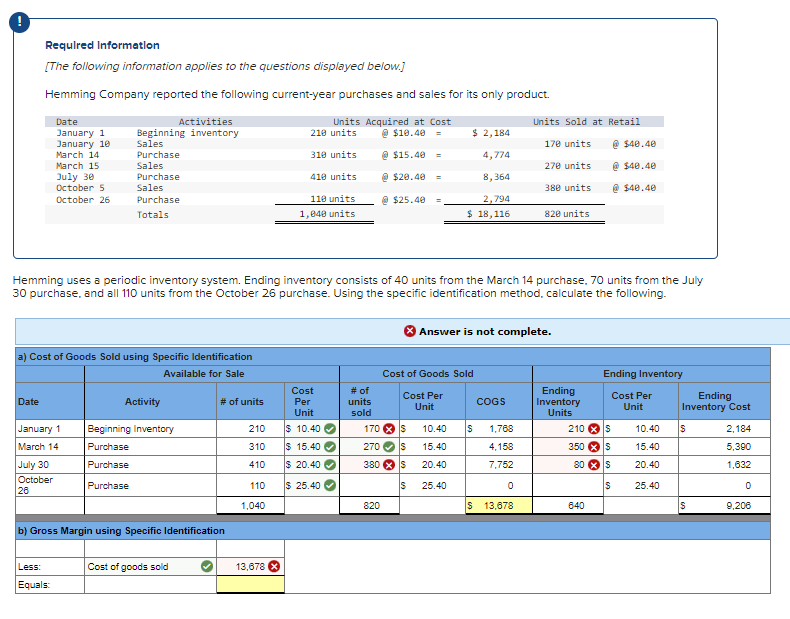Select the 380 units sold input cell
Screen dimensions: 790x619
pyautogui.click(x=369, y=465)
